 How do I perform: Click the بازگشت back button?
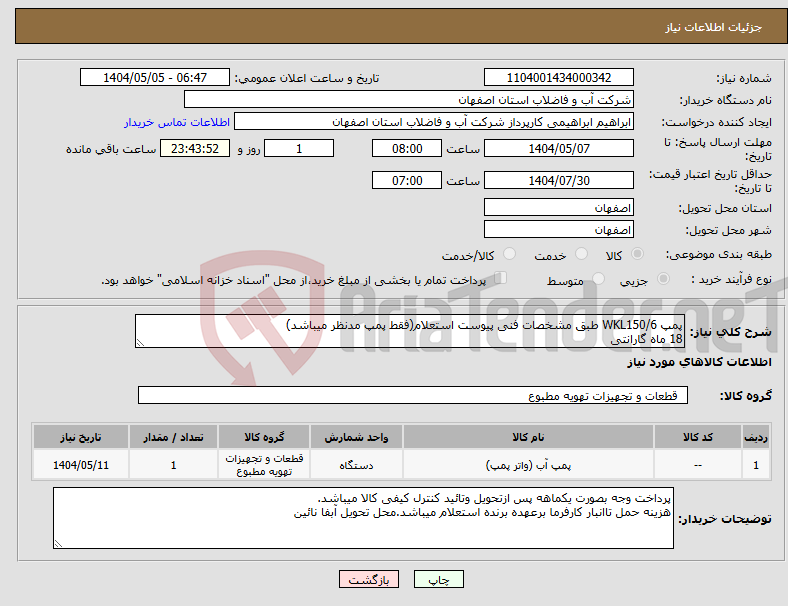pyautogui.click(x=369, y=579)
